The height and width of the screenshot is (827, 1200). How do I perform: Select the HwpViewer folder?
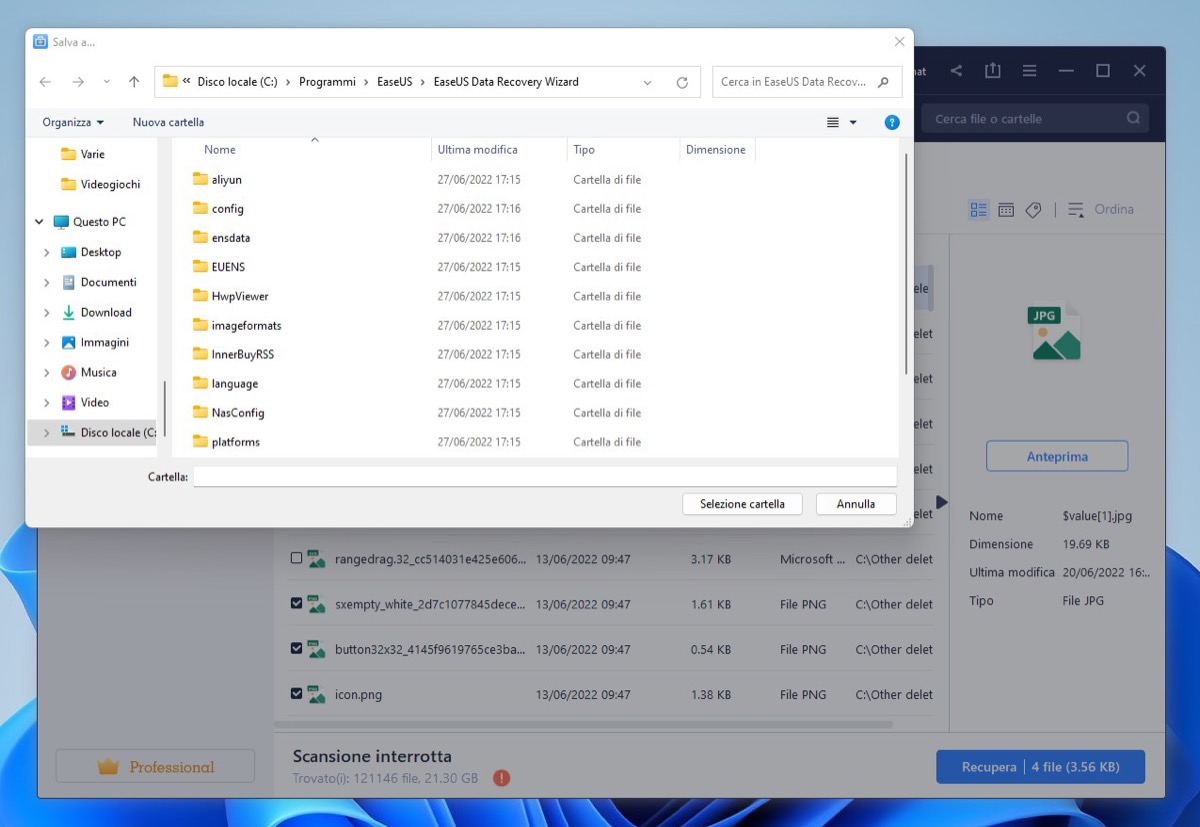point(240,296)
